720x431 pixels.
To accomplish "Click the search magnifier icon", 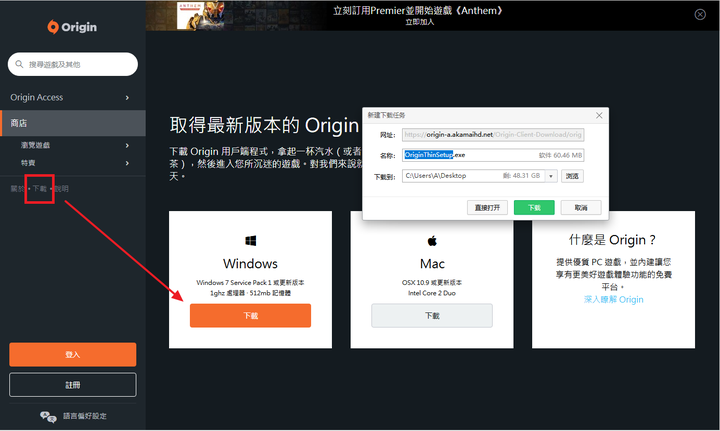I will tap(19, 64).
